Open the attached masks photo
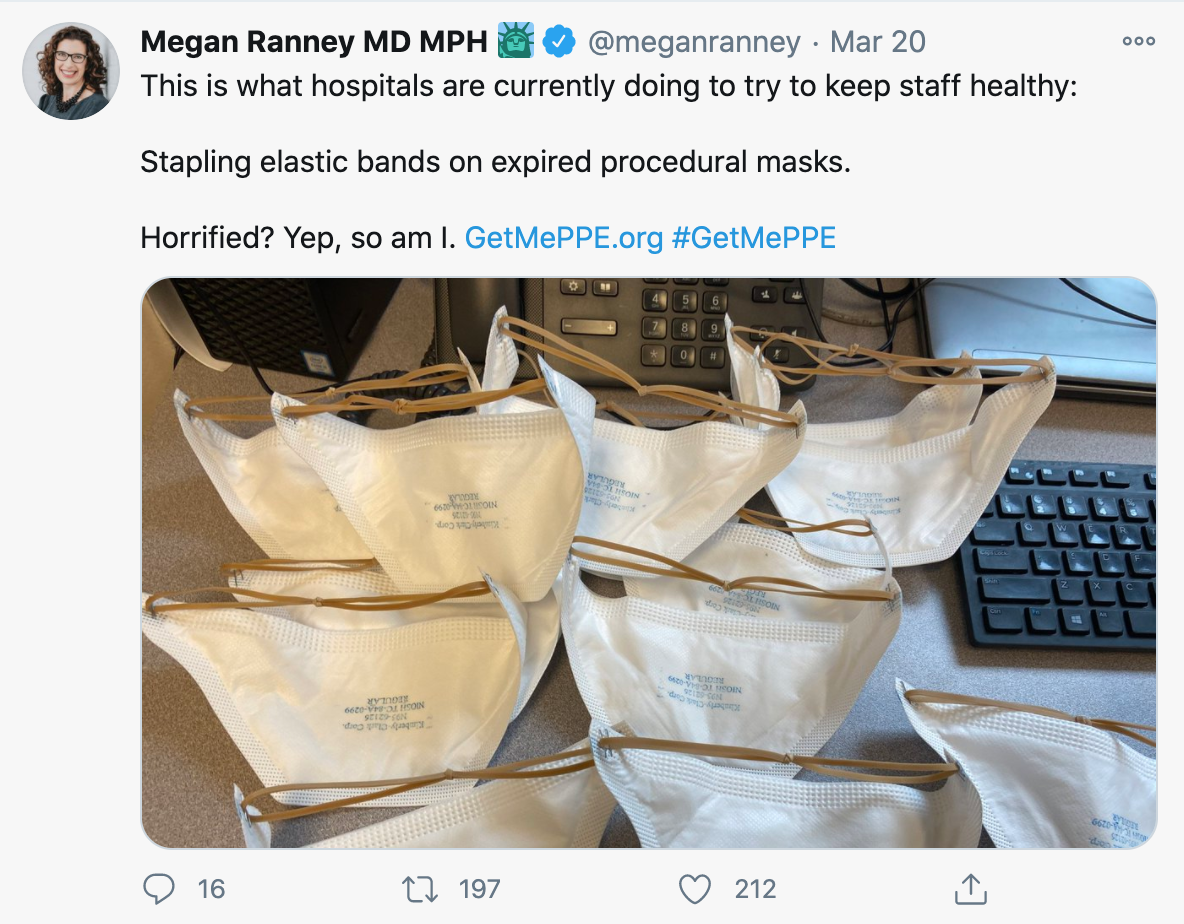Screen dimensions: 1184x924 click(649, 562)
